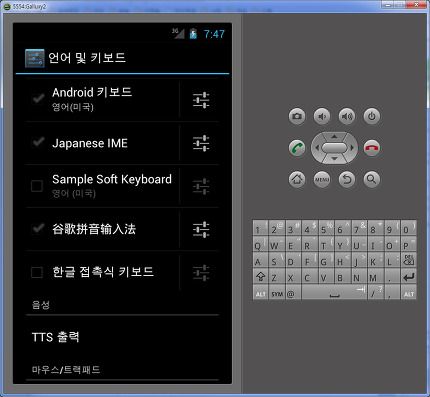Click the Android 키보드 label

92,92
